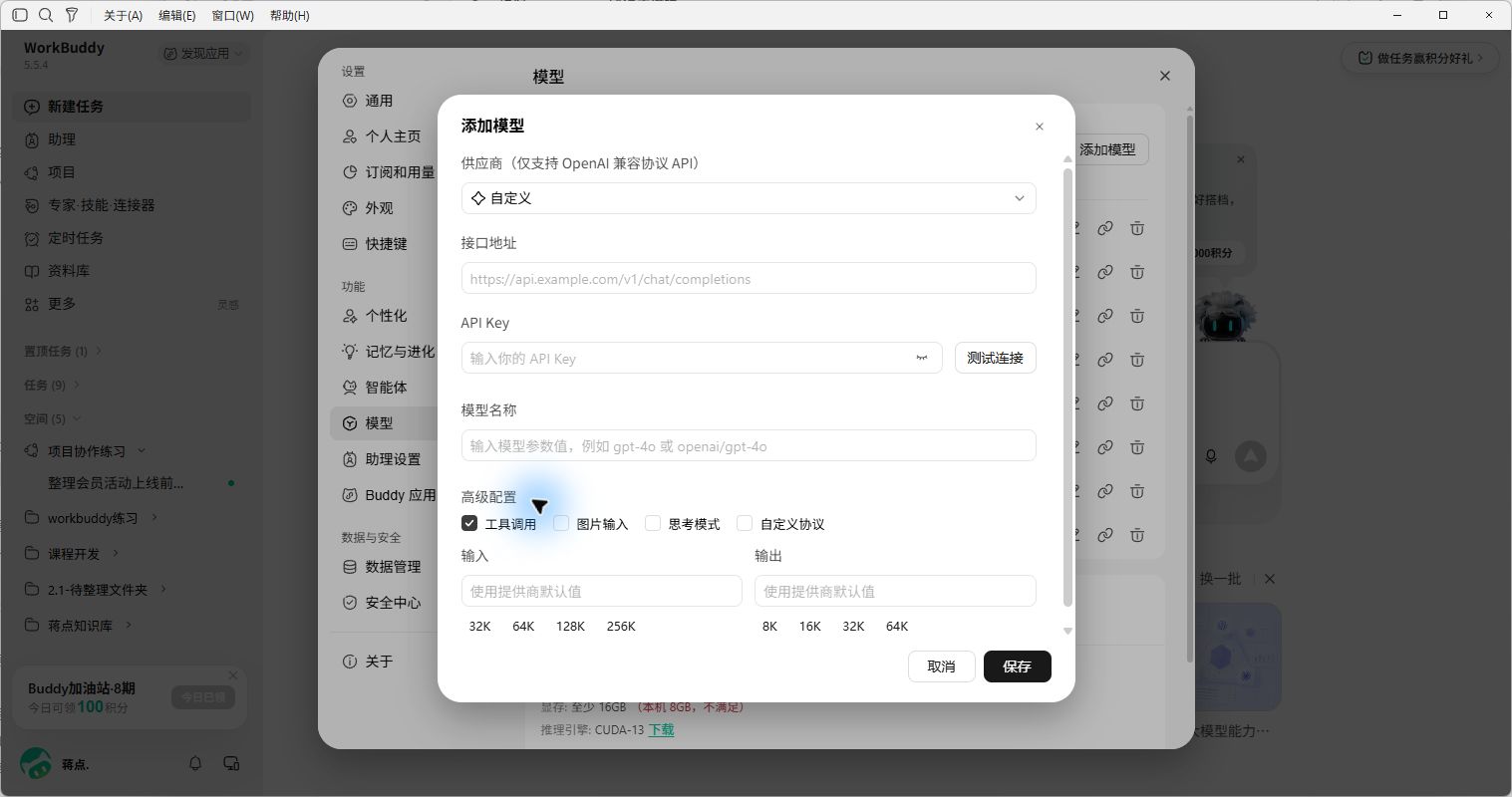Screen dimensions: 1512x797
Task: Open the 帮助(H) menu
Action: [x=290, y=16]
